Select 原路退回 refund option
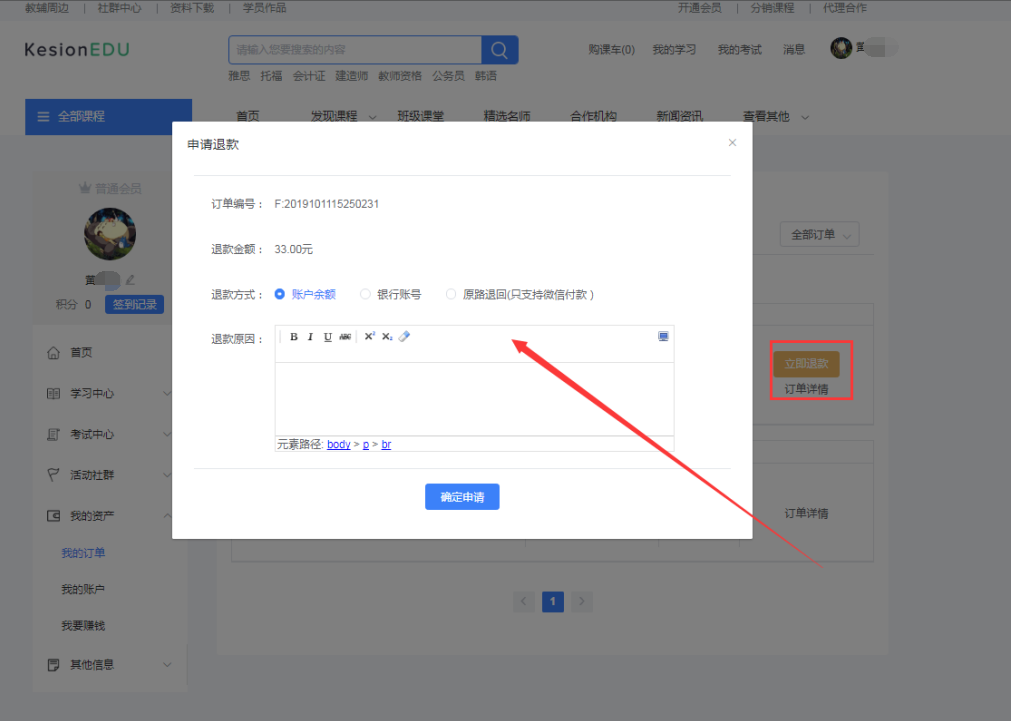The width and height of the screenshot is (1011, 721). (x=451, y=294)
